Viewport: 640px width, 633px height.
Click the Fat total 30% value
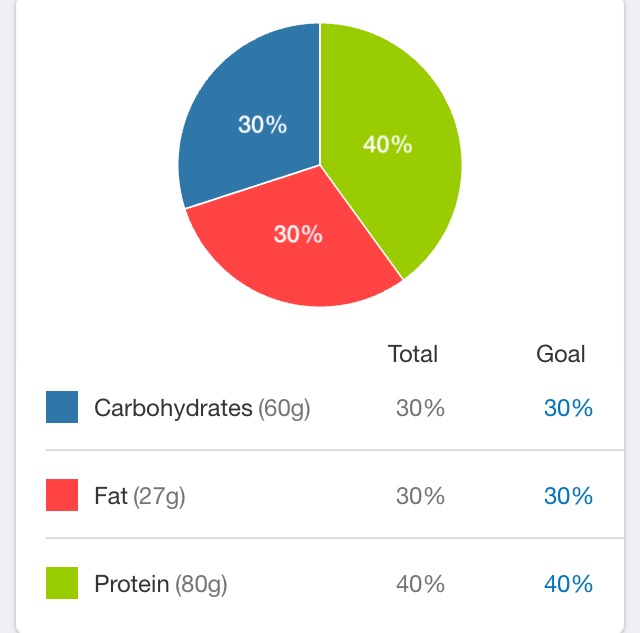coord(420,495)
